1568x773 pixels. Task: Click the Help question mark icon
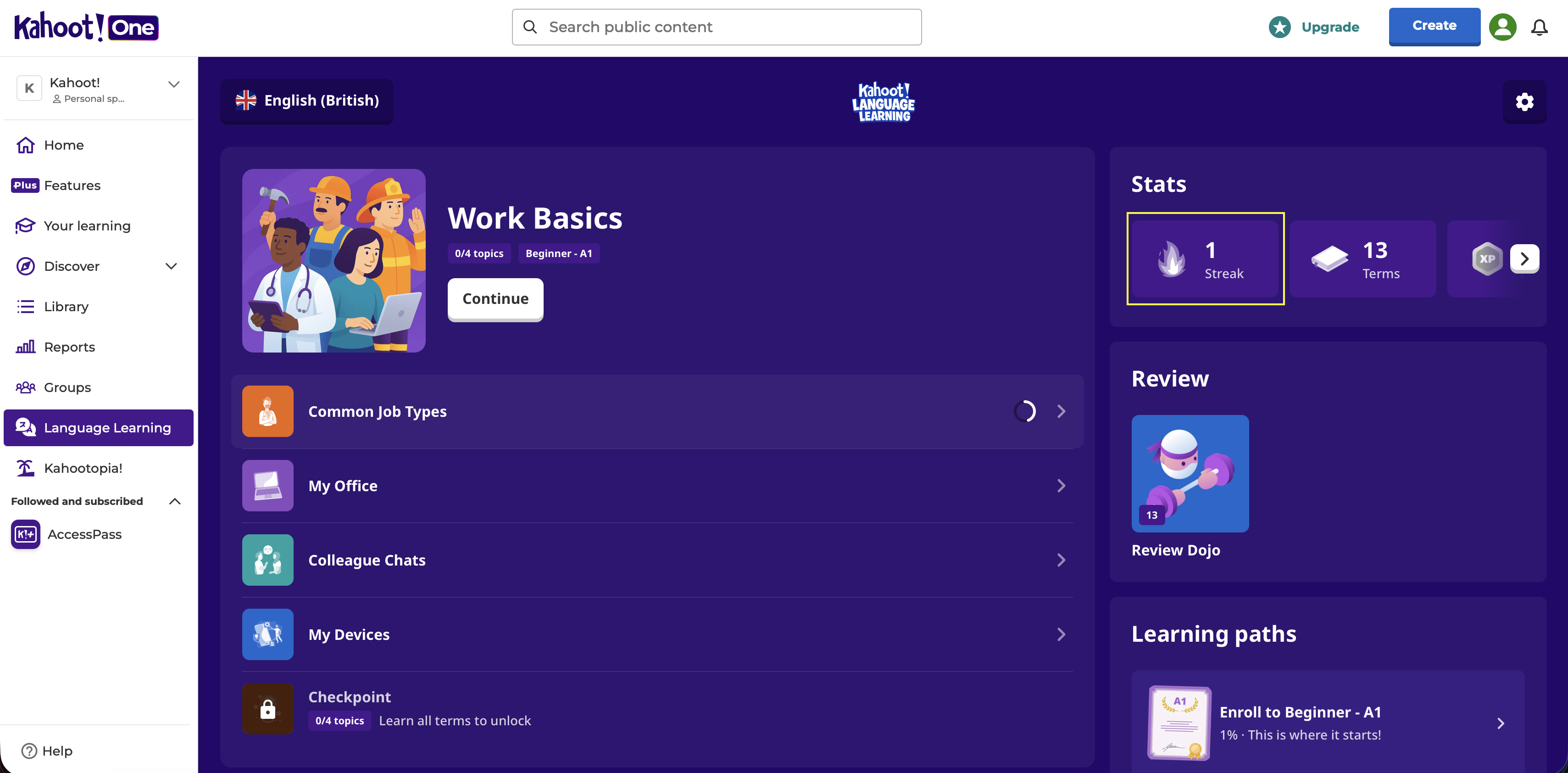click(29, 751)
